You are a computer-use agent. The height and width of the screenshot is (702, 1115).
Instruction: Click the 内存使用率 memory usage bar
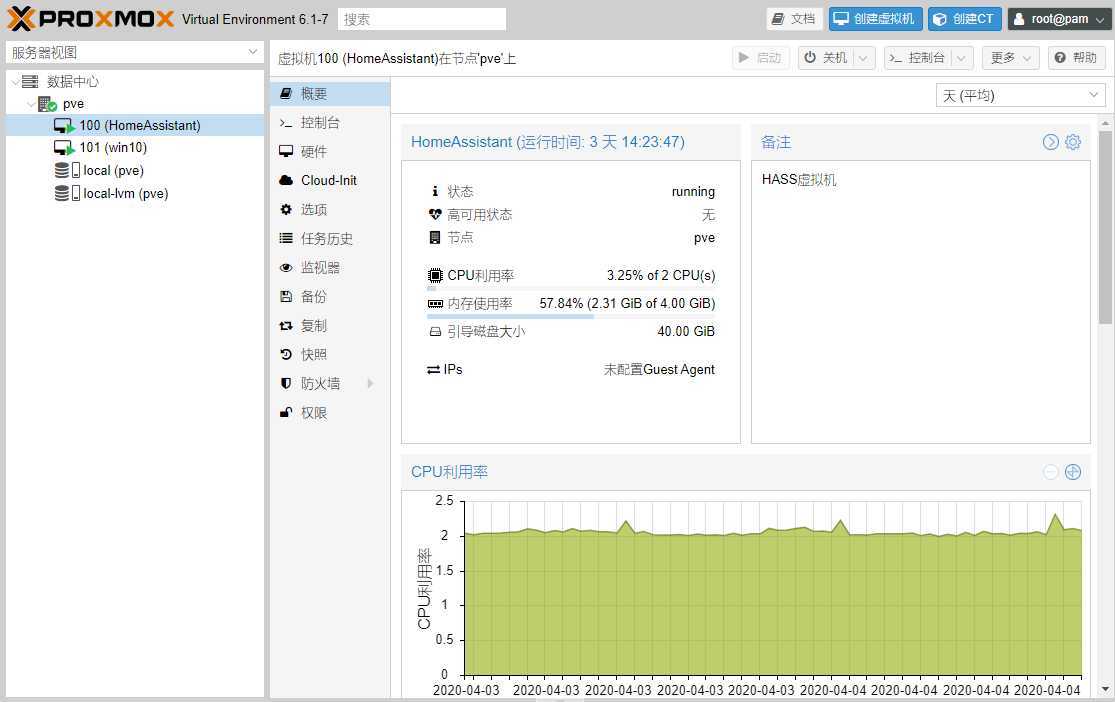572,317
